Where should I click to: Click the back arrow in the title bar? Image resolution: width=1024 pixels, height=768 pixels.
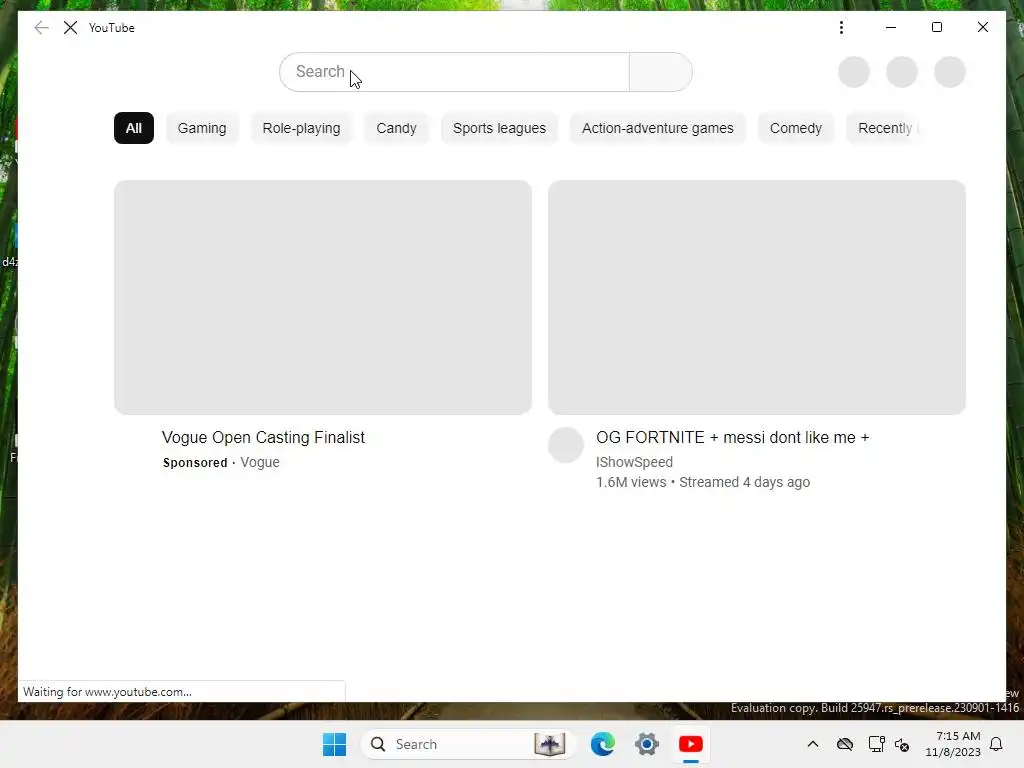pos(41,27)
